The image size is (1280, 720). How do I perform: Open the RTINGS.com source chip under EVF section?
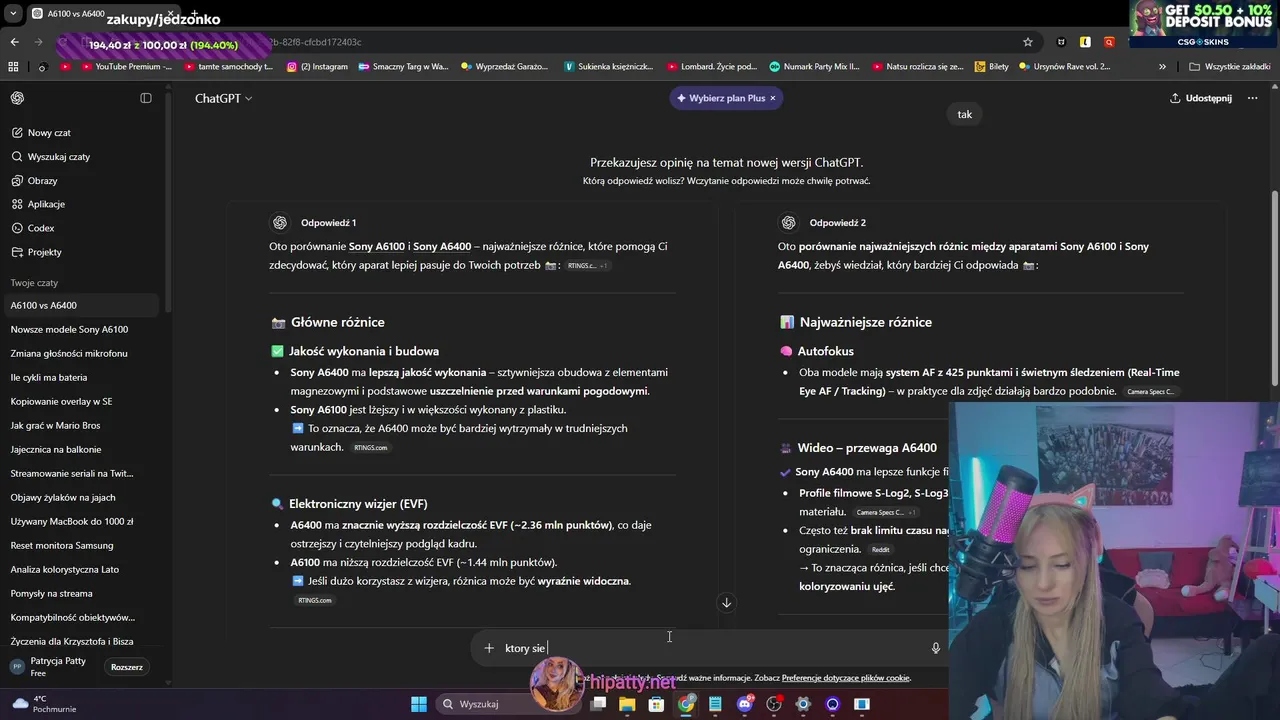point(314,600)
